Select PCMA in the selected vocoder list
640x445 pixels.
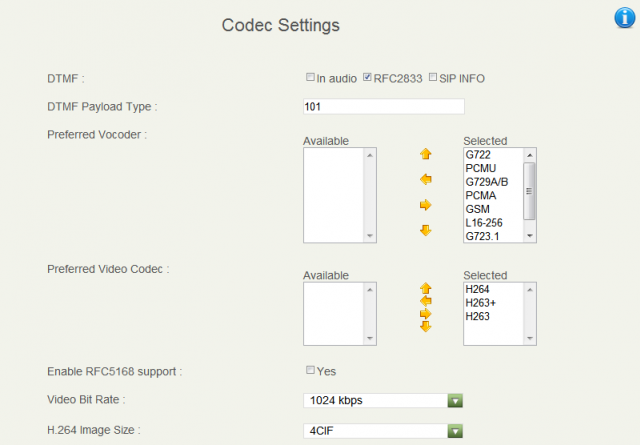tap(481, 196)
